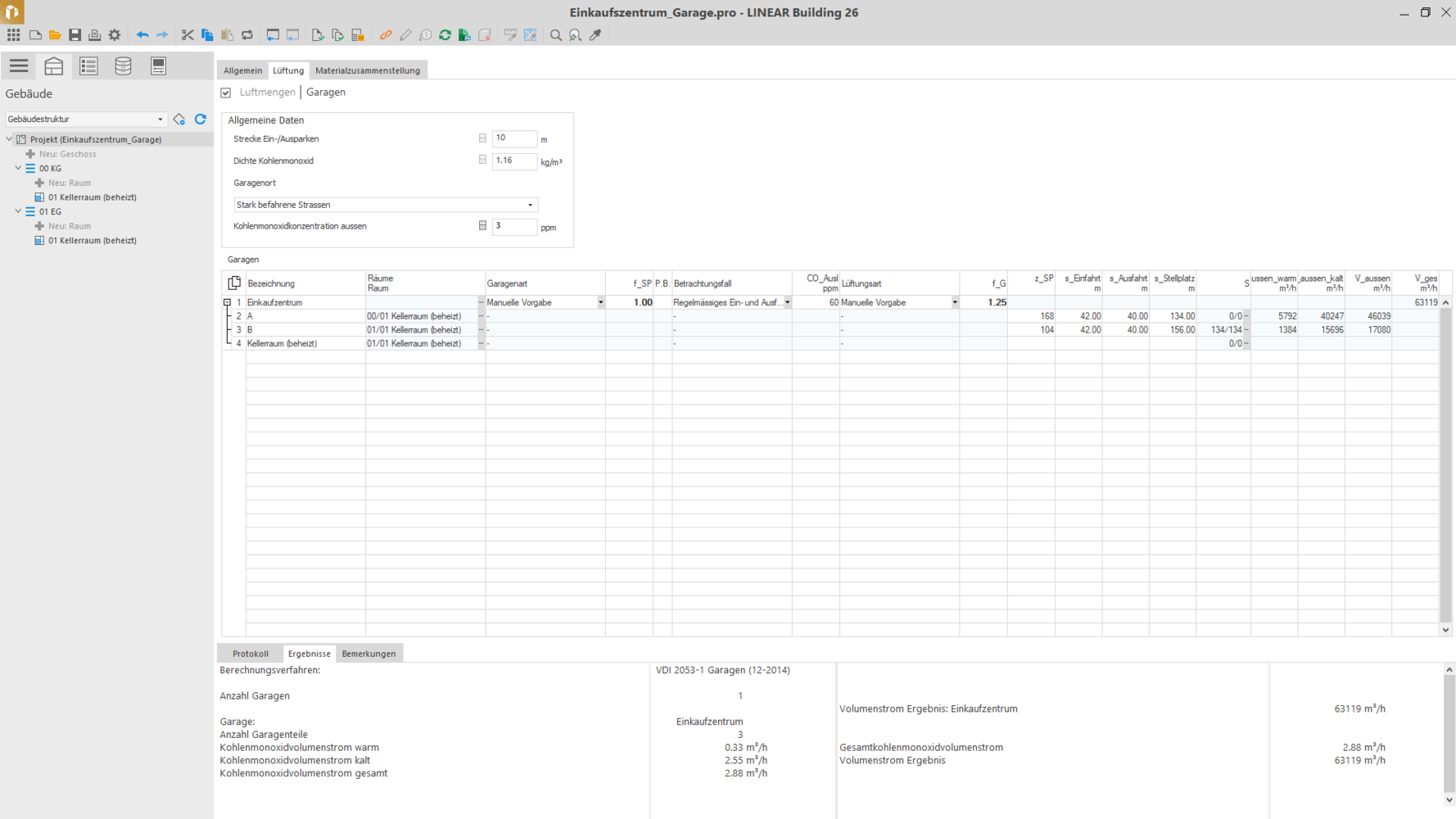Switch to the Materialzusammenstellung tab
The image size is (1456, 819).
point(367,70)
